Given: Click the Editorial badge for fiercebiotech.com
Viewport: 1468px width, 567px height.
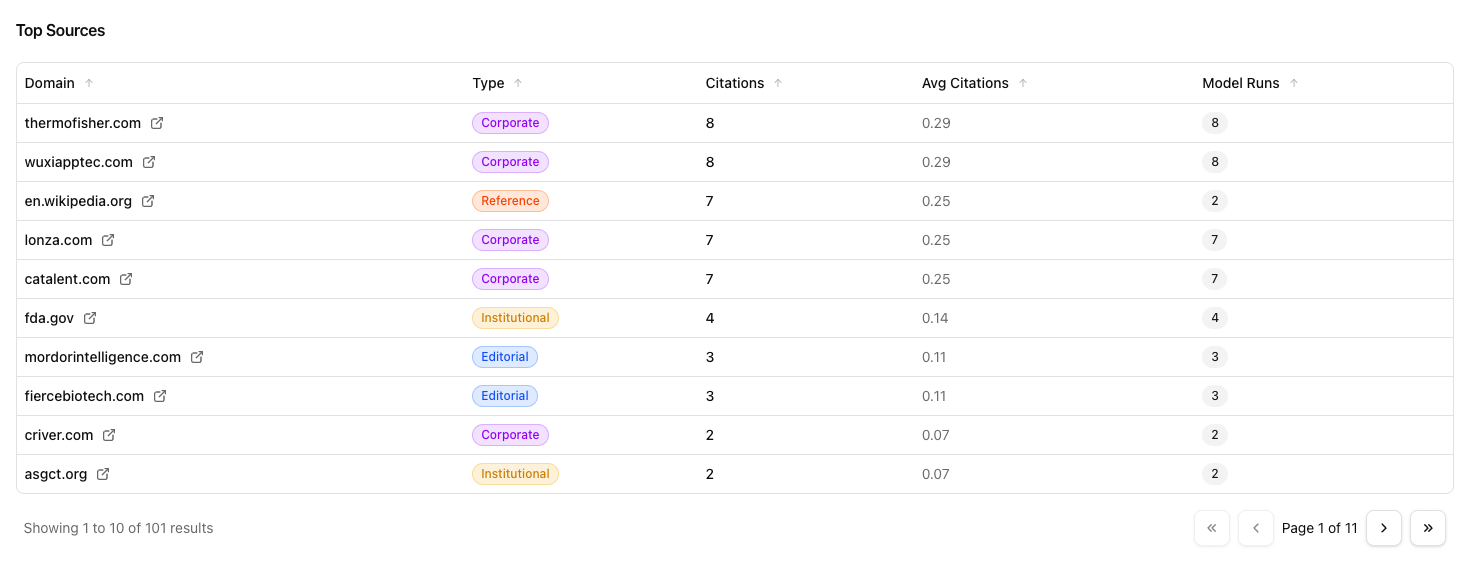Looking at the screenshot, I should [505, 396].
